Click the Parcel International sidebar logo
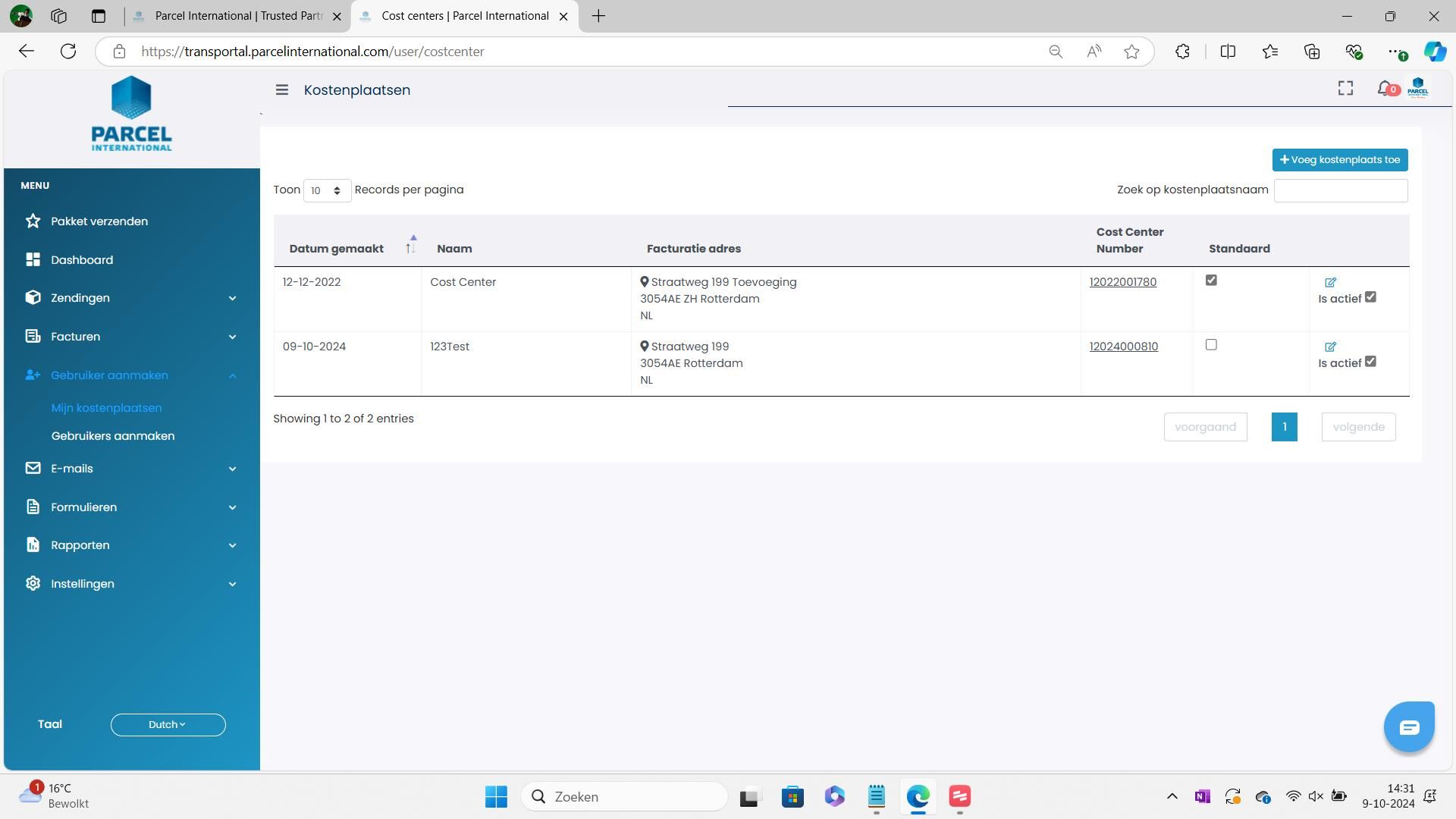 pyautogui.click(x=131, y=114)
